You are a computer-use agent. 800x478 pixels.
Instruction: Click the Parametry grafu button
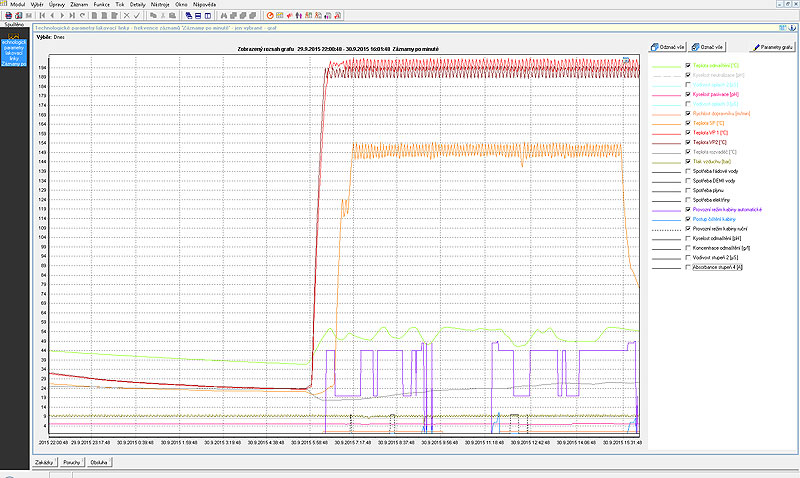click(x=773, y=47)
